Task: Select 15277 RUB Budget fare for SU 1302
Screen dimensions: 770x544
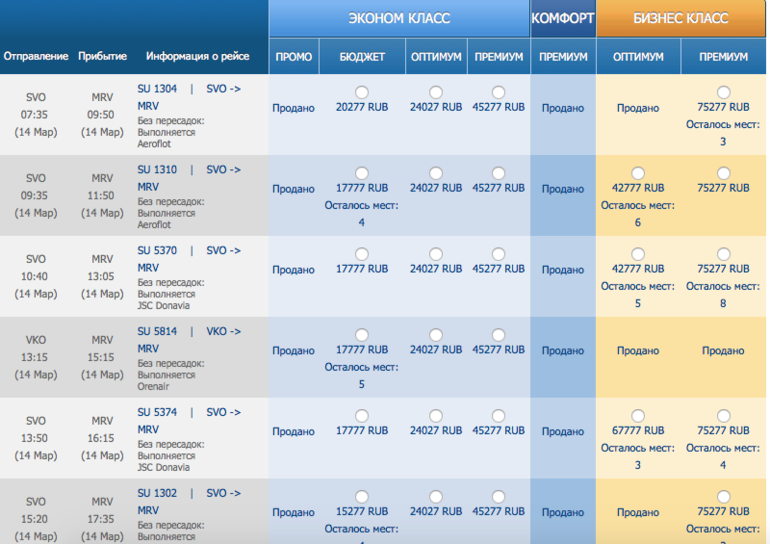Action: pos(362,497)
